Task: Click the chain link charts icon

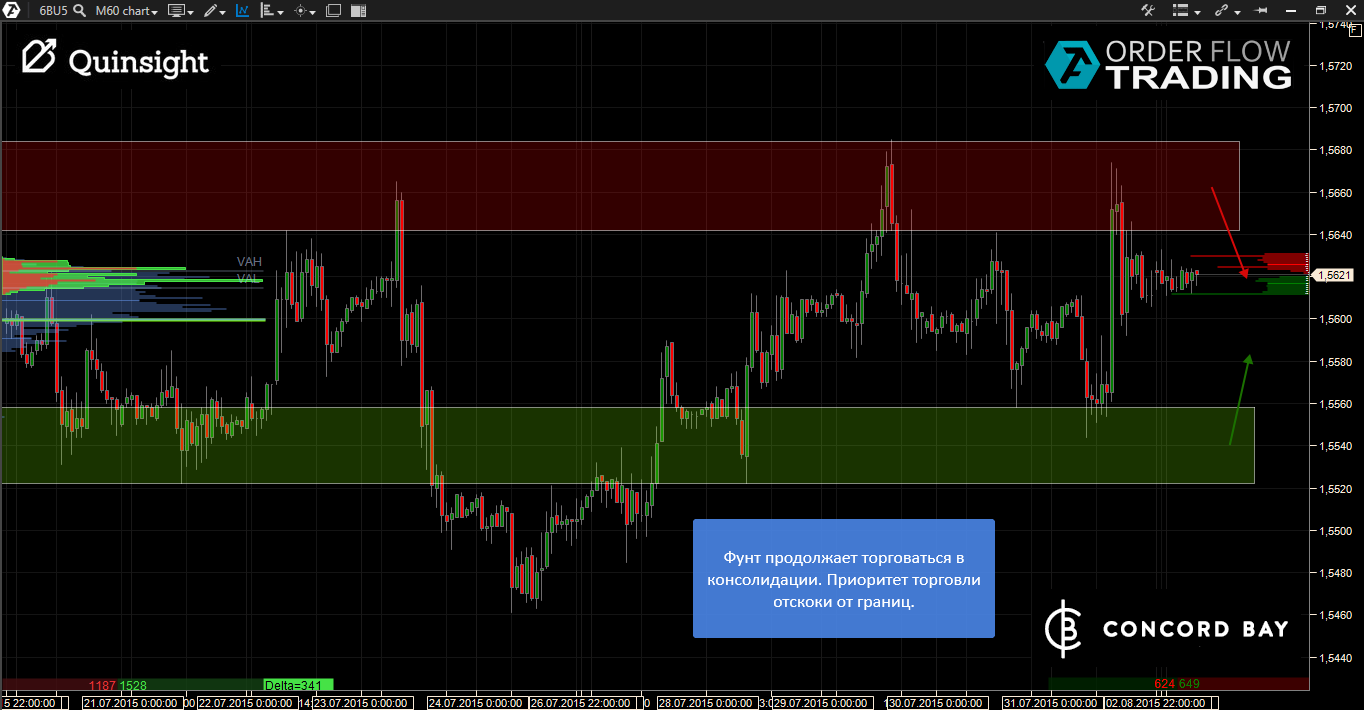Action: point(1221,11)
